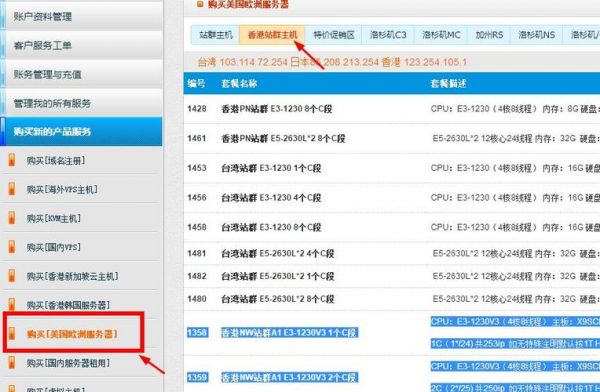
Task: Click orange icon beside 购买[美国欧洲服务器]
Action: click(x=12, y=334)
